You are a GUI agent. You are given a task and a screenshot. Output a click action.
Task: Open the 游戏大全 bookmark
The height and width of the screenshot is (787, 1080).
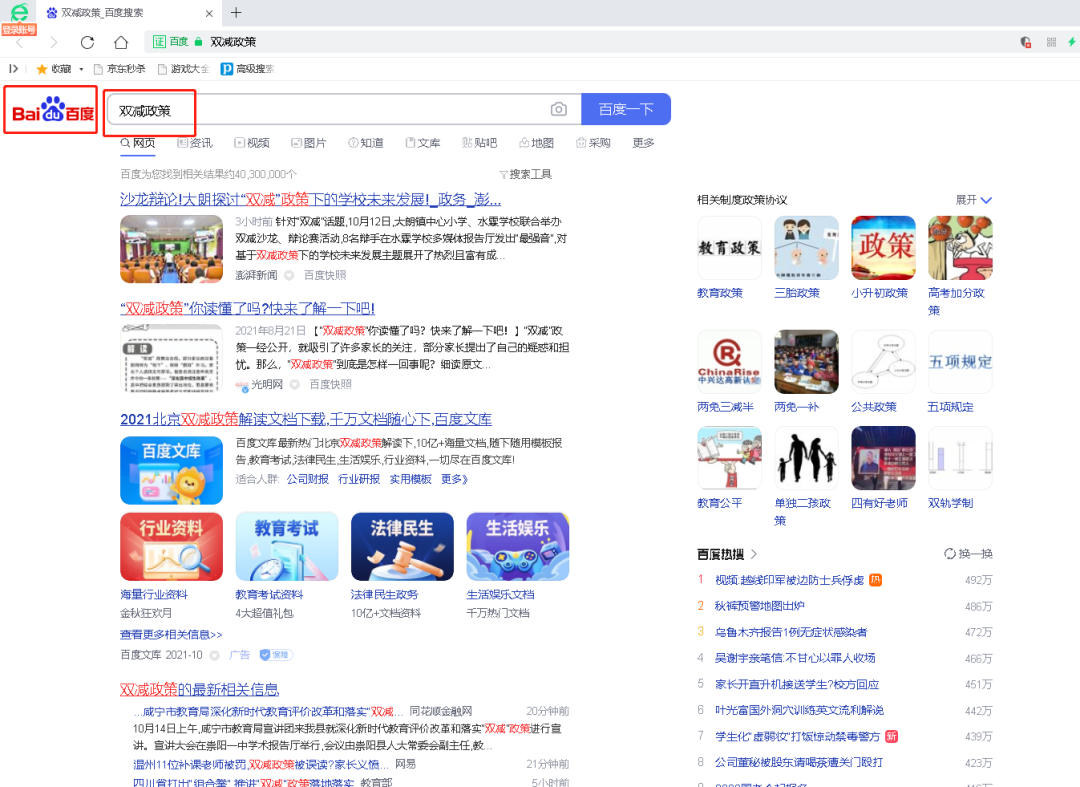tap(183, 69)
